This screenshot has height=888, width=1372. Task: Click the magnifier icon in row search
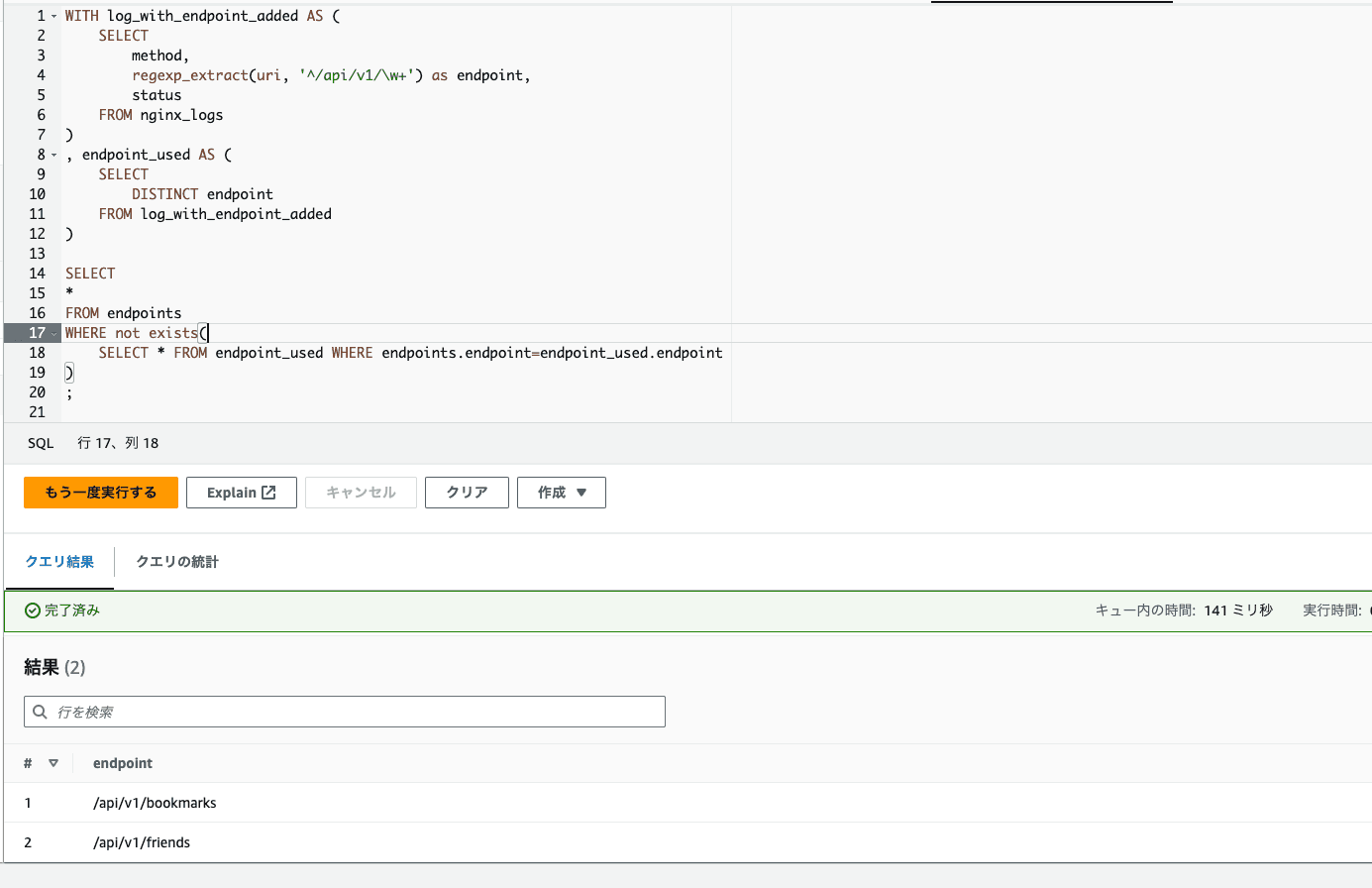(x=41, y=712)
